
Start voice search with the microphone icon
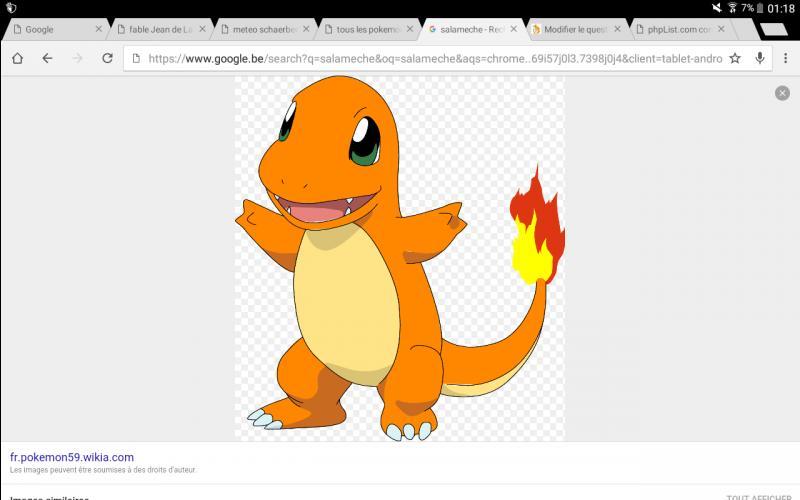[x=760, y=58]
